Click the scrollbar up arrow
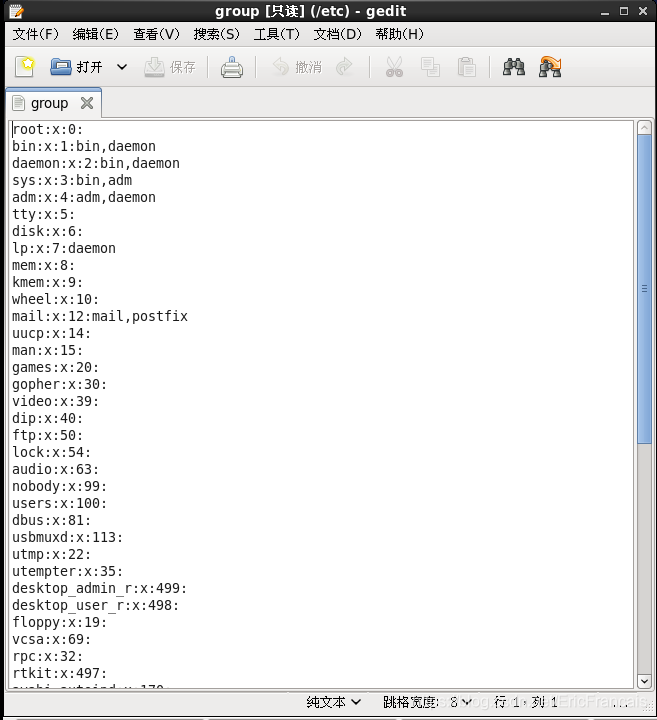The image size is (657, 720). 645,128
